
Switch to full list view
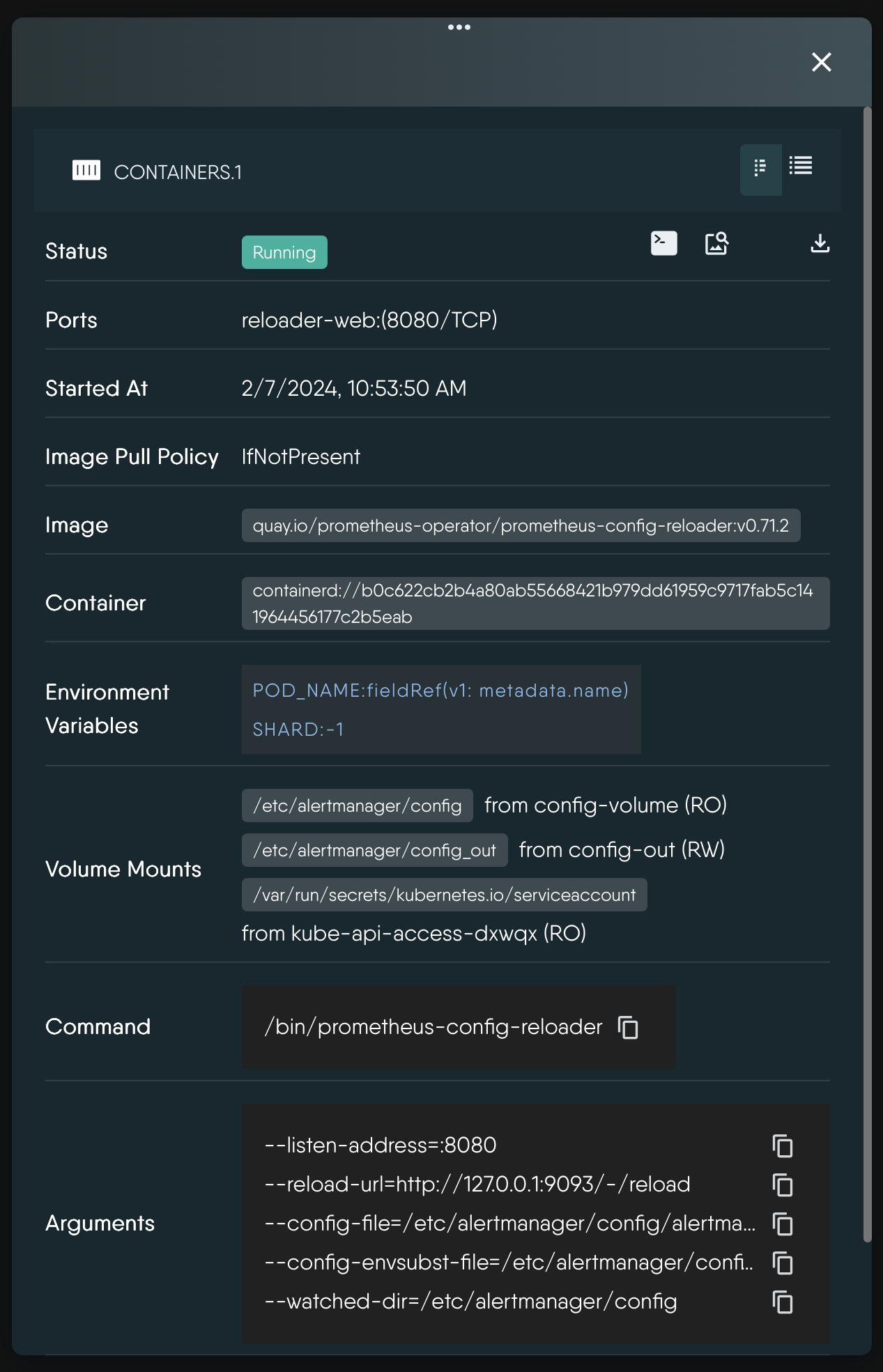[801, 167]
